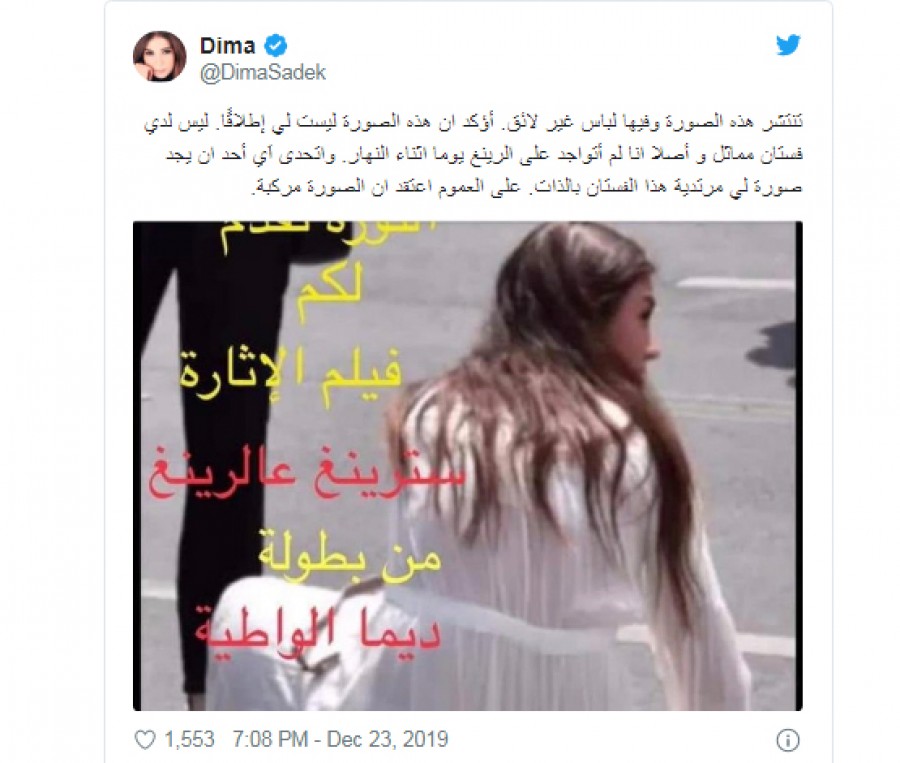Click the last line of the tweet text
The height and width of the screenshot is (763, 900).
tap(526, 187)
